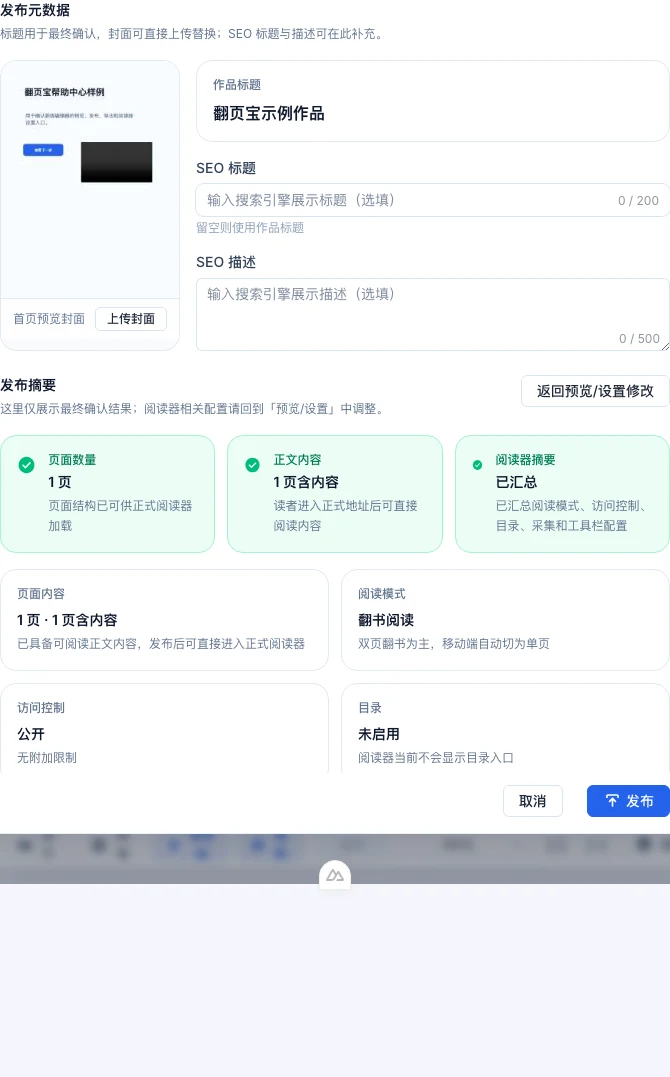Click green check icon on 正文内容 card

(x=252, y=465)
